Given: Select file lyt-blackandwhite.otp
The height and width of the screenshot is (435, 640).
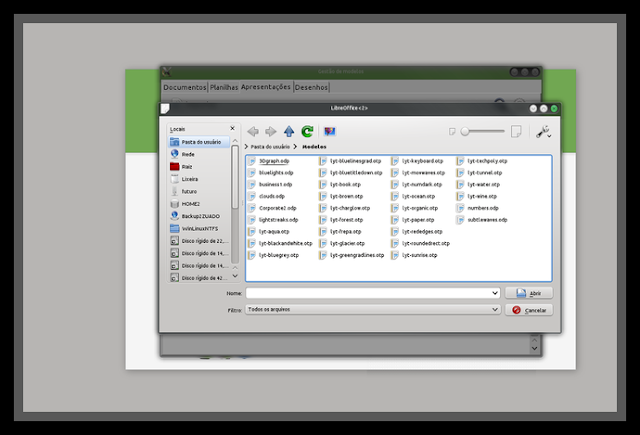Looking at the screenshot, I should pos(280,244).
